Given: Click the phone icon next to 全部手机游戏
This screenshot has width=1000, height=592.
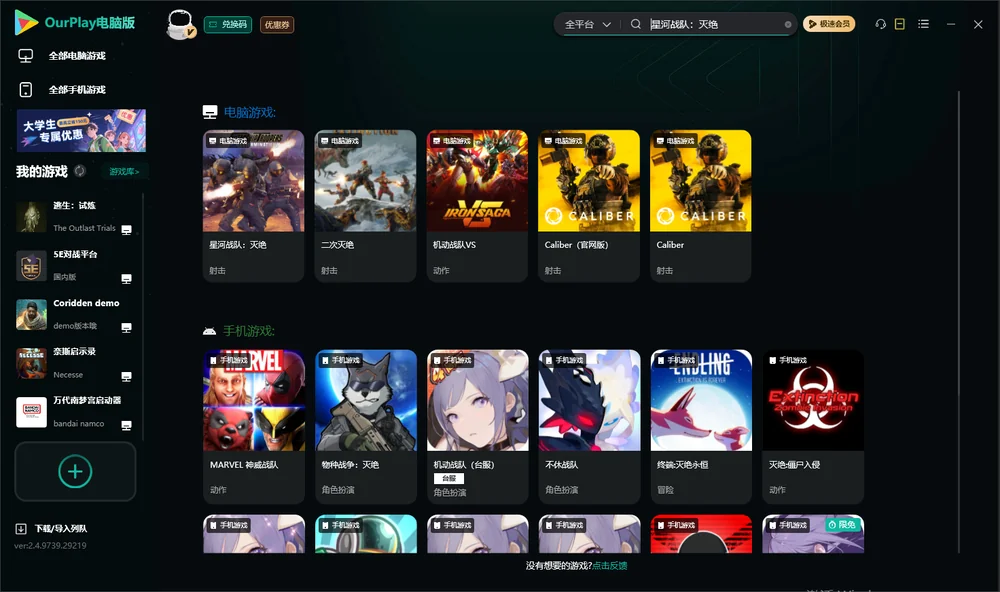Looking at the screenshot, I should coord(26,90).
